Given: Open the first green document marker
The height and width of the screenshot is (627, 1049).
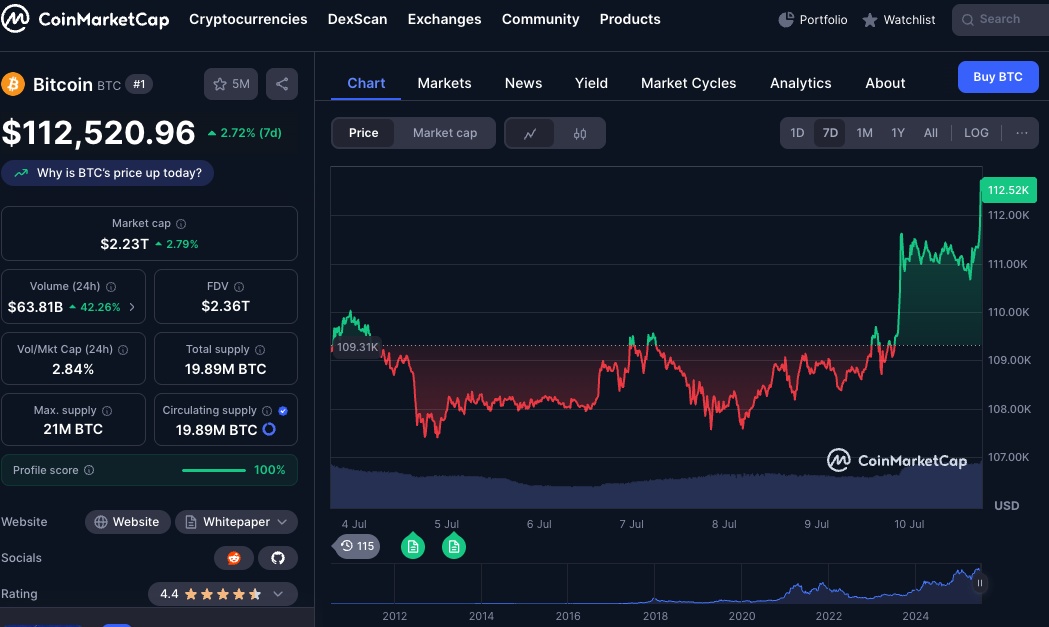Looking at the screenshot, I should (413, 546).
